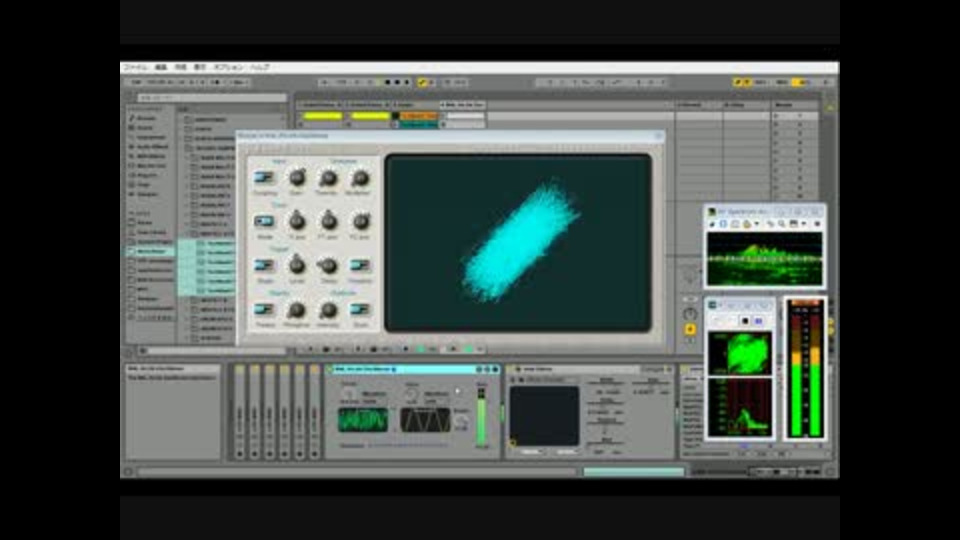Click the green volume meter of oscilloscope device

point(482,416)
